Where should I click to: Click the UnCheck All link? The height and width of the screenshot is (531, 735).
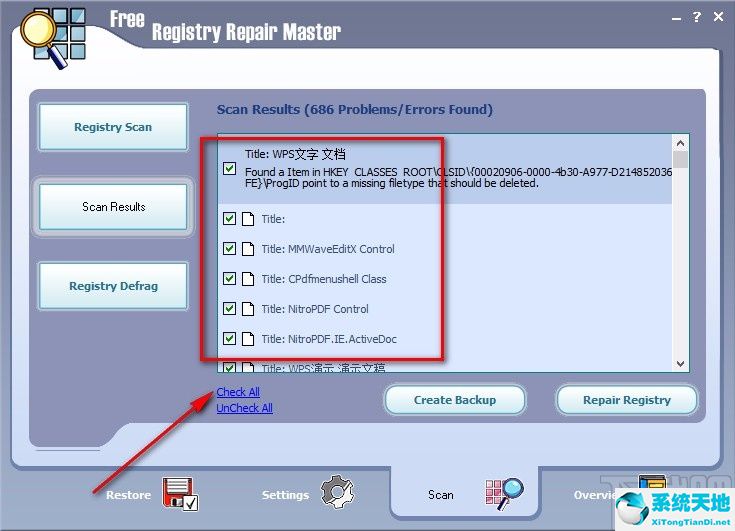pyautogui.click(x=244, y=408)
